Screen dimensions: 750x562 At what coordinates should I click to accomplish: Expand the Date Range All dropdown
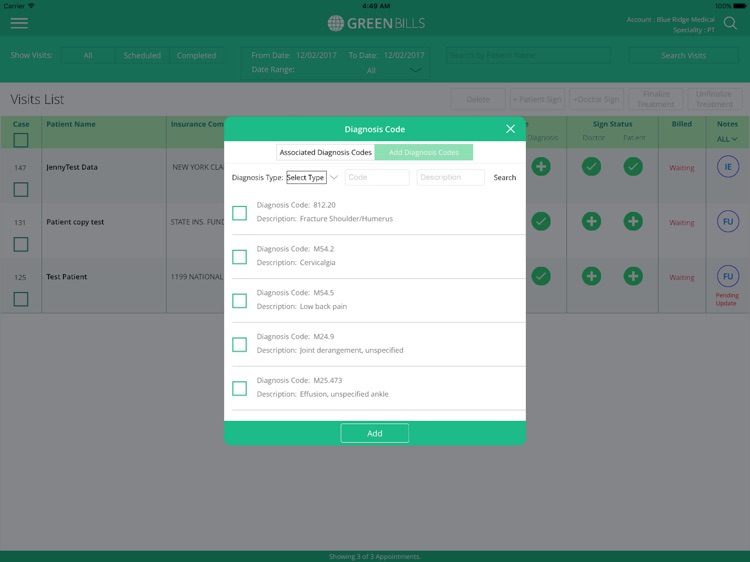[x=415, y=70]
